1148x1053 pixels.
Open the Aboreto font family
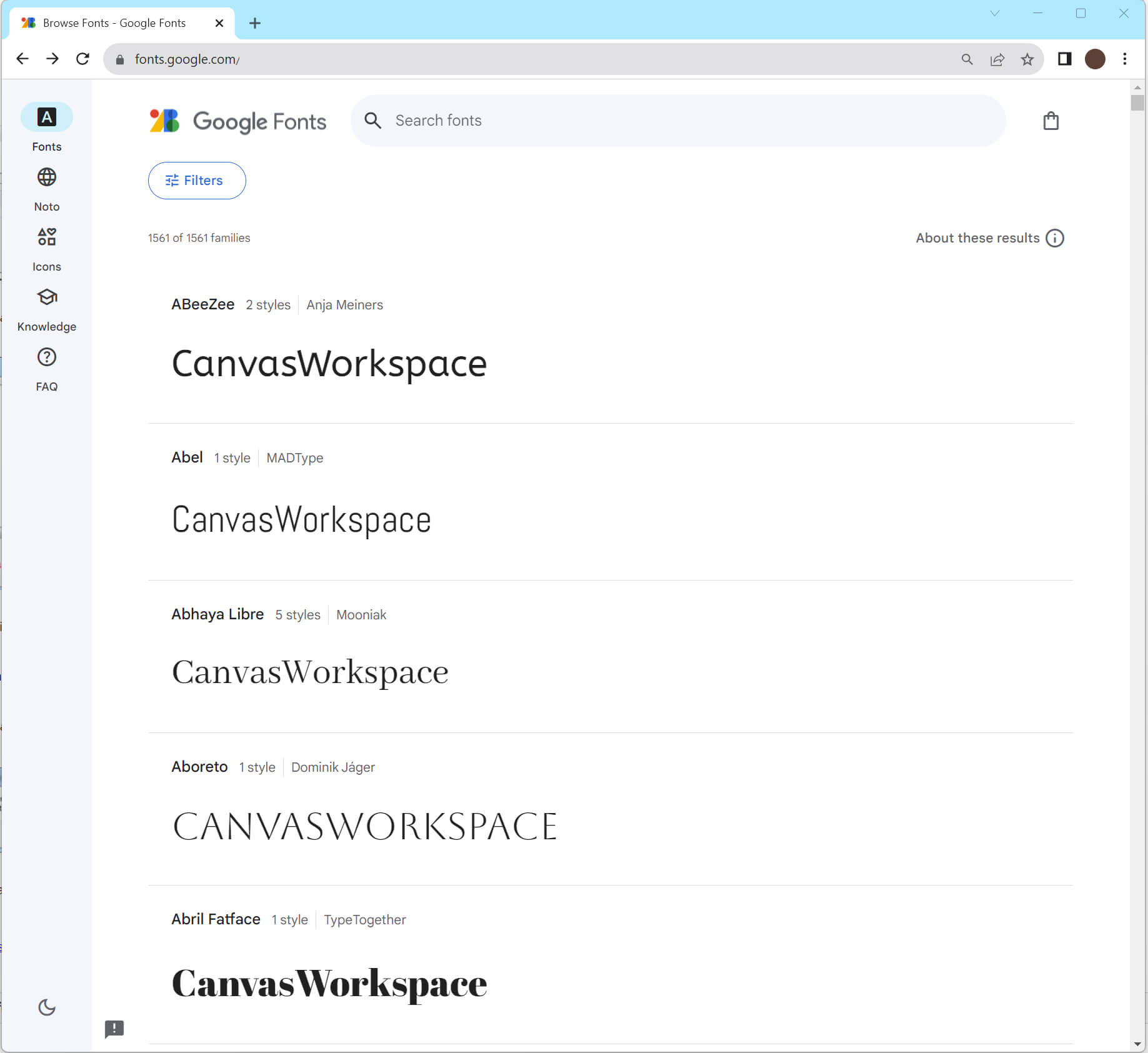tap(199, 767)
